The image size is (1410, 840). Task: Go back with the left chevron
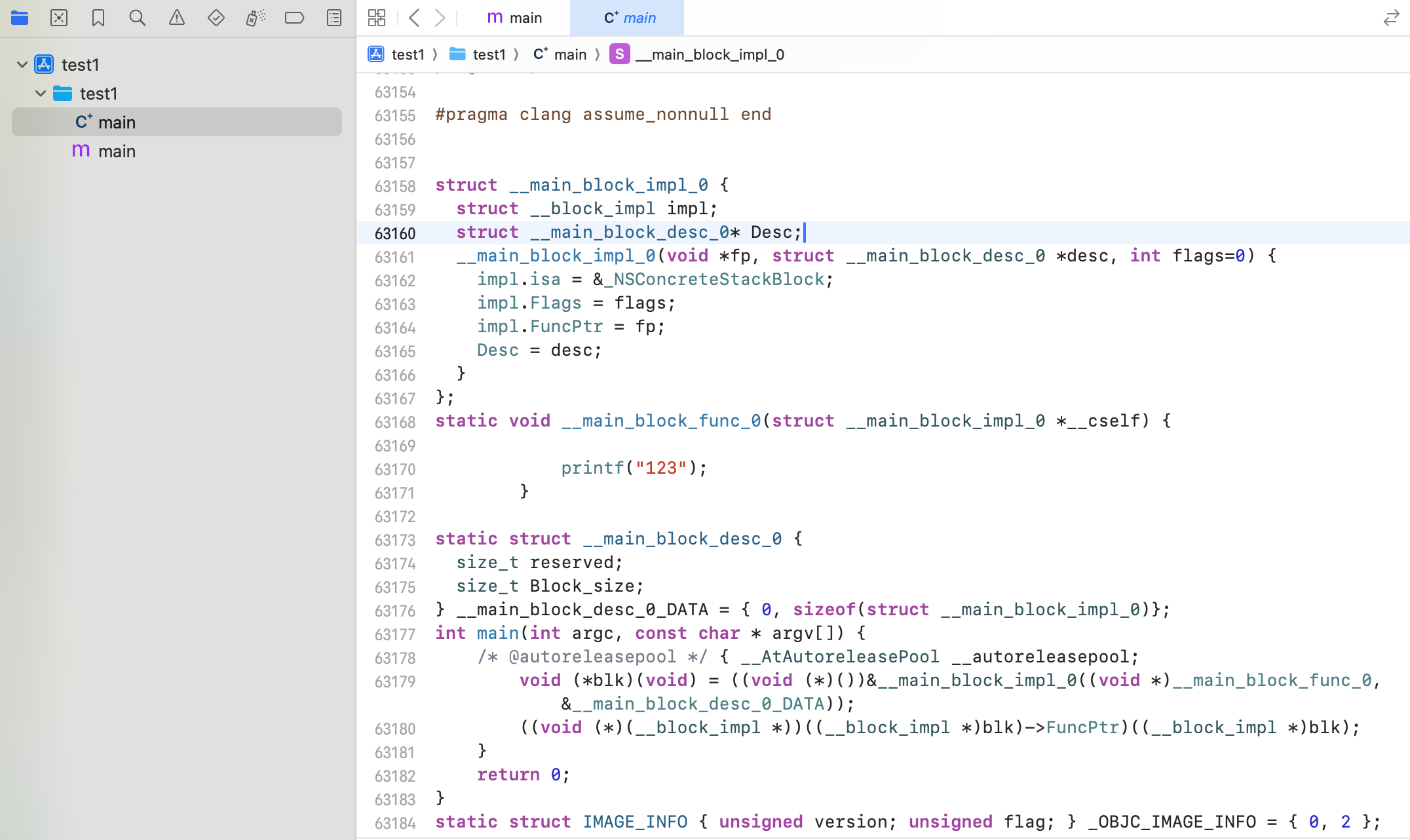(414, 18)
